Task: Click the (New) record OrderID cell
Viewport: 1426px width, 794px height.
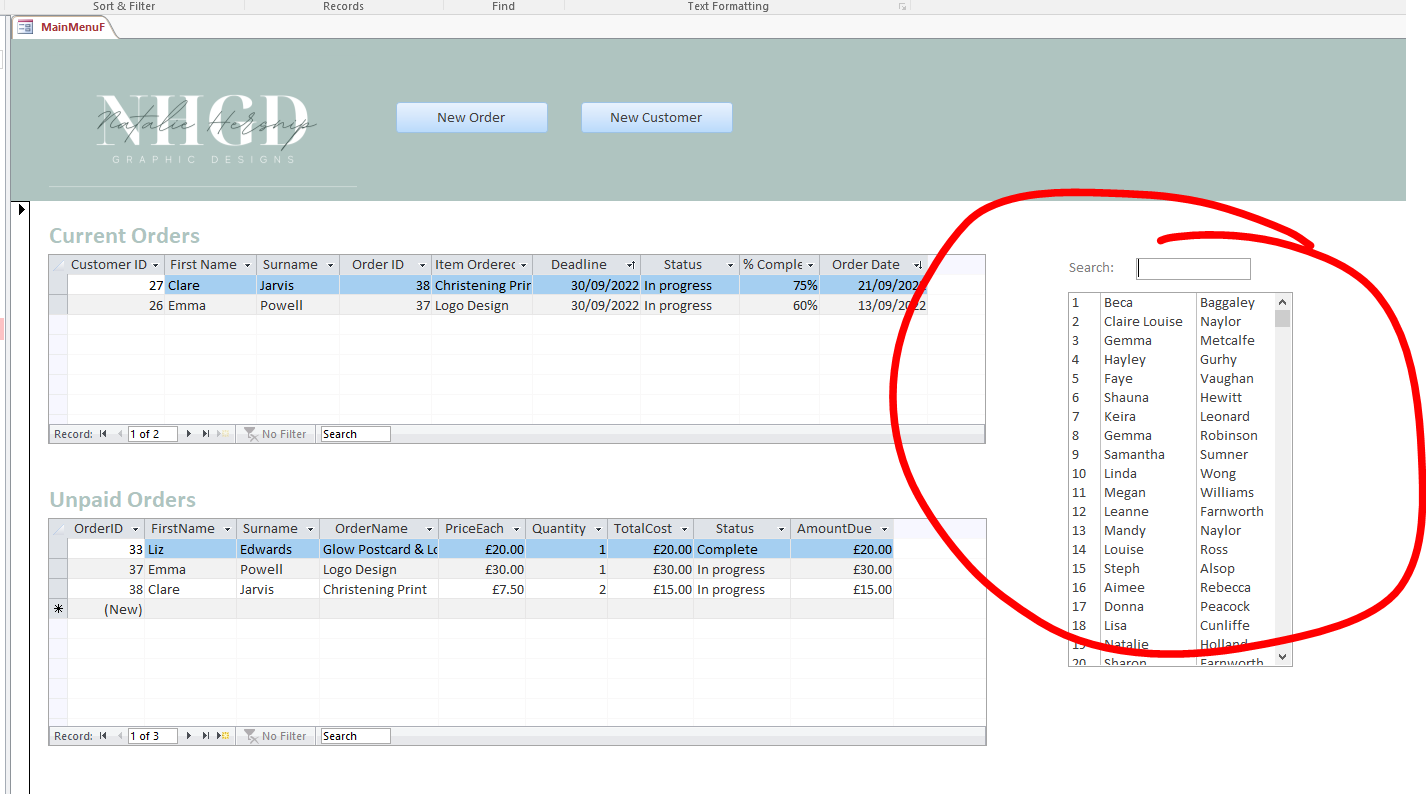Action: point(106,609)
